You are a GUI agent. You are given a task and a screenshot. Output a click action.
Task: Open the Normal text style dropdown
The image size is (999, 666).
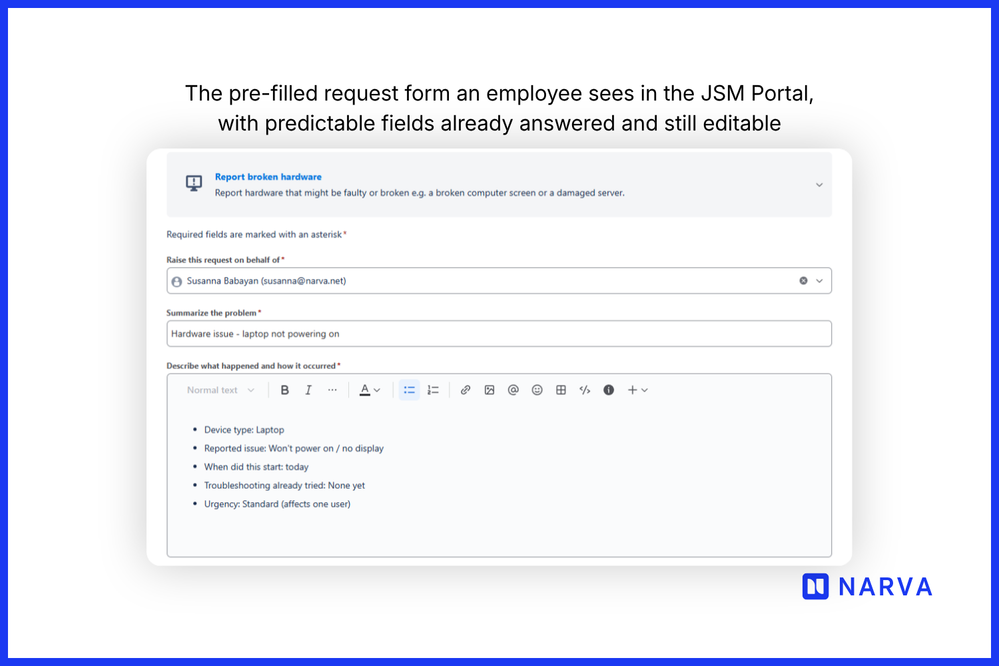(220, 390)
